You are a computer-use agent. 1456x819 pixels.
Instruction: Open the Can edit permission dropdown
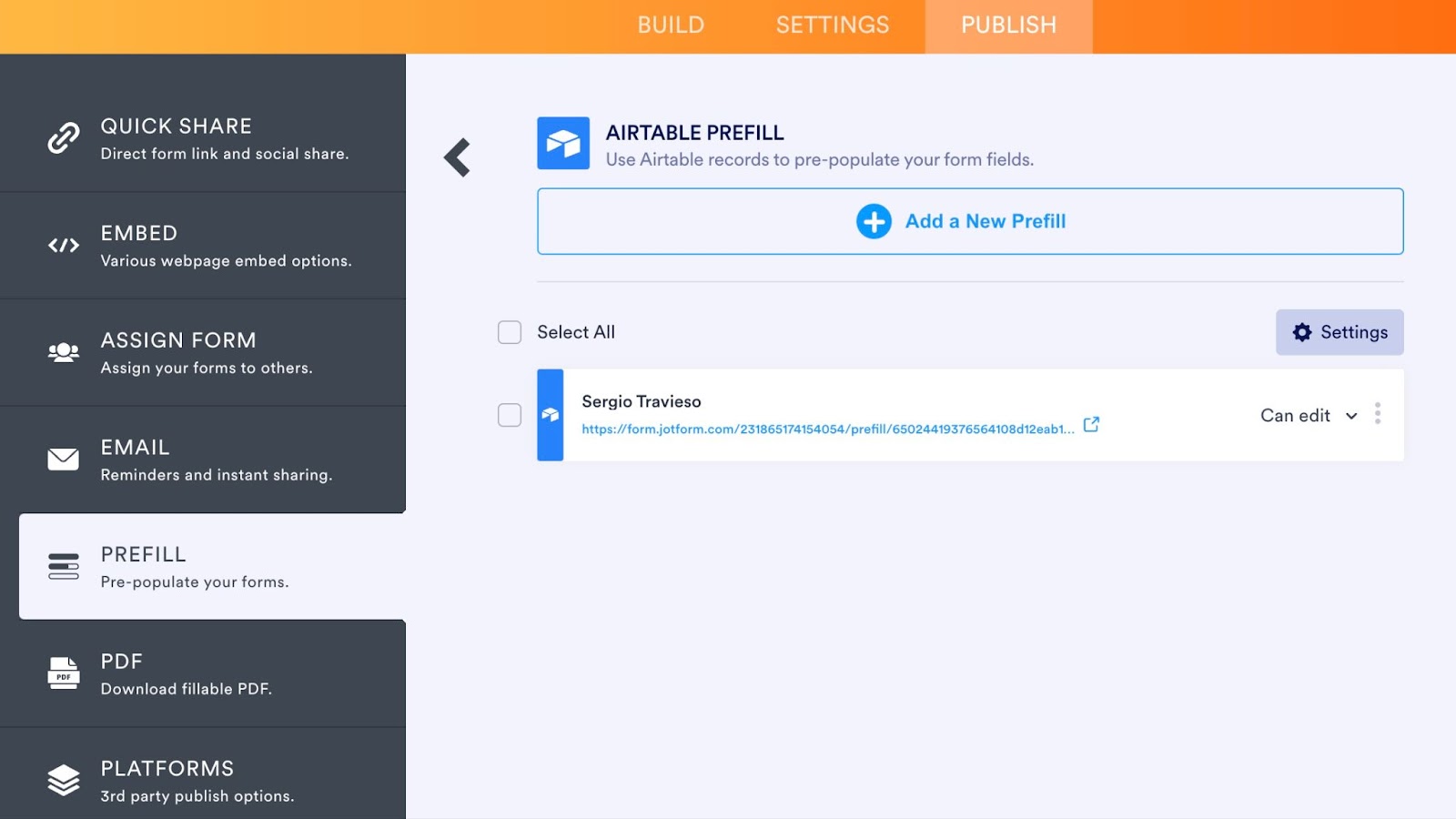(1309, 416)
